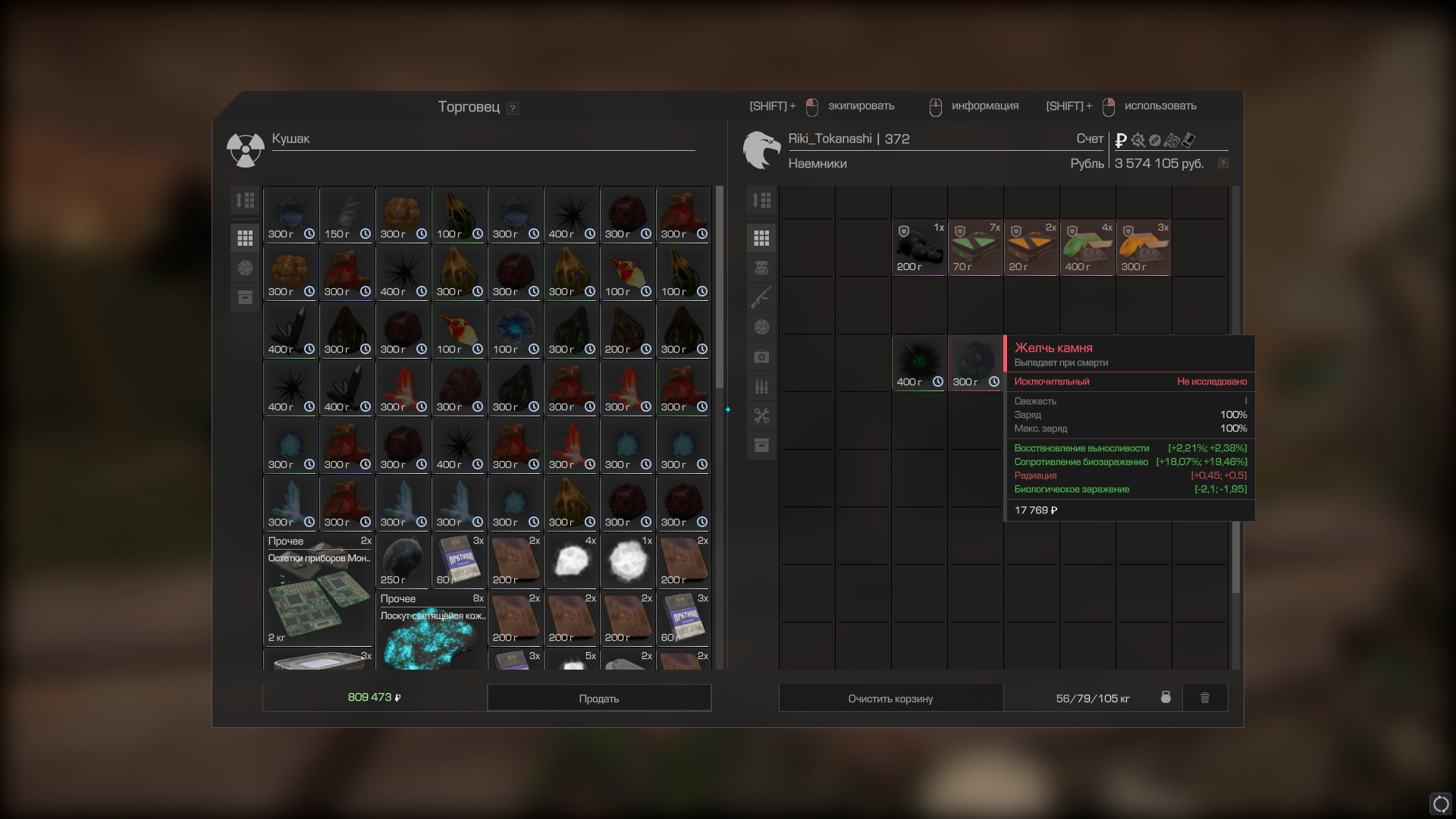
Task: Select the 100 г blue glowing artifact
Action: tap(515, 330)
